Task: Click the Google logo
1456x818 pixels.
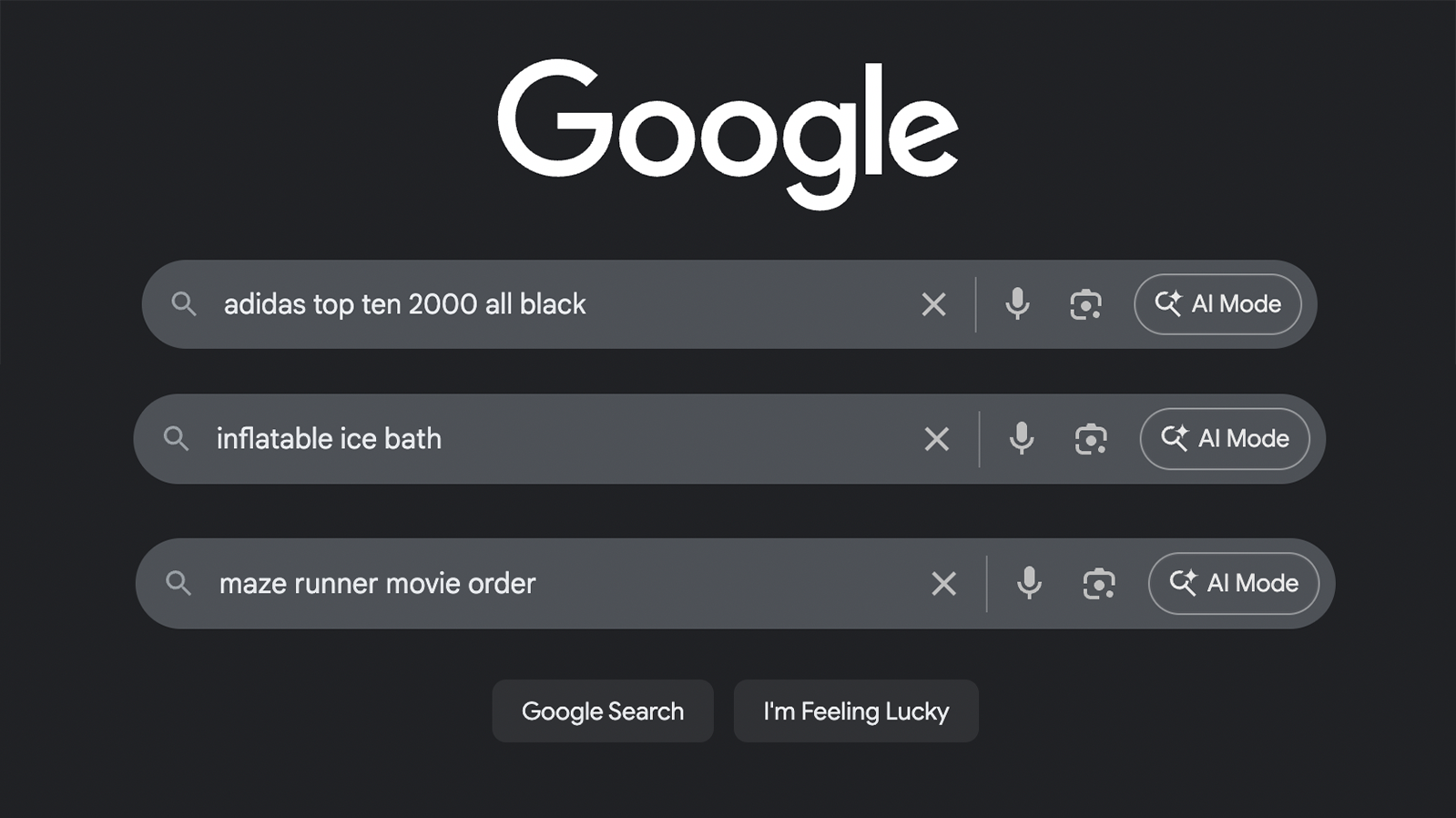Action: click(728, 132)
